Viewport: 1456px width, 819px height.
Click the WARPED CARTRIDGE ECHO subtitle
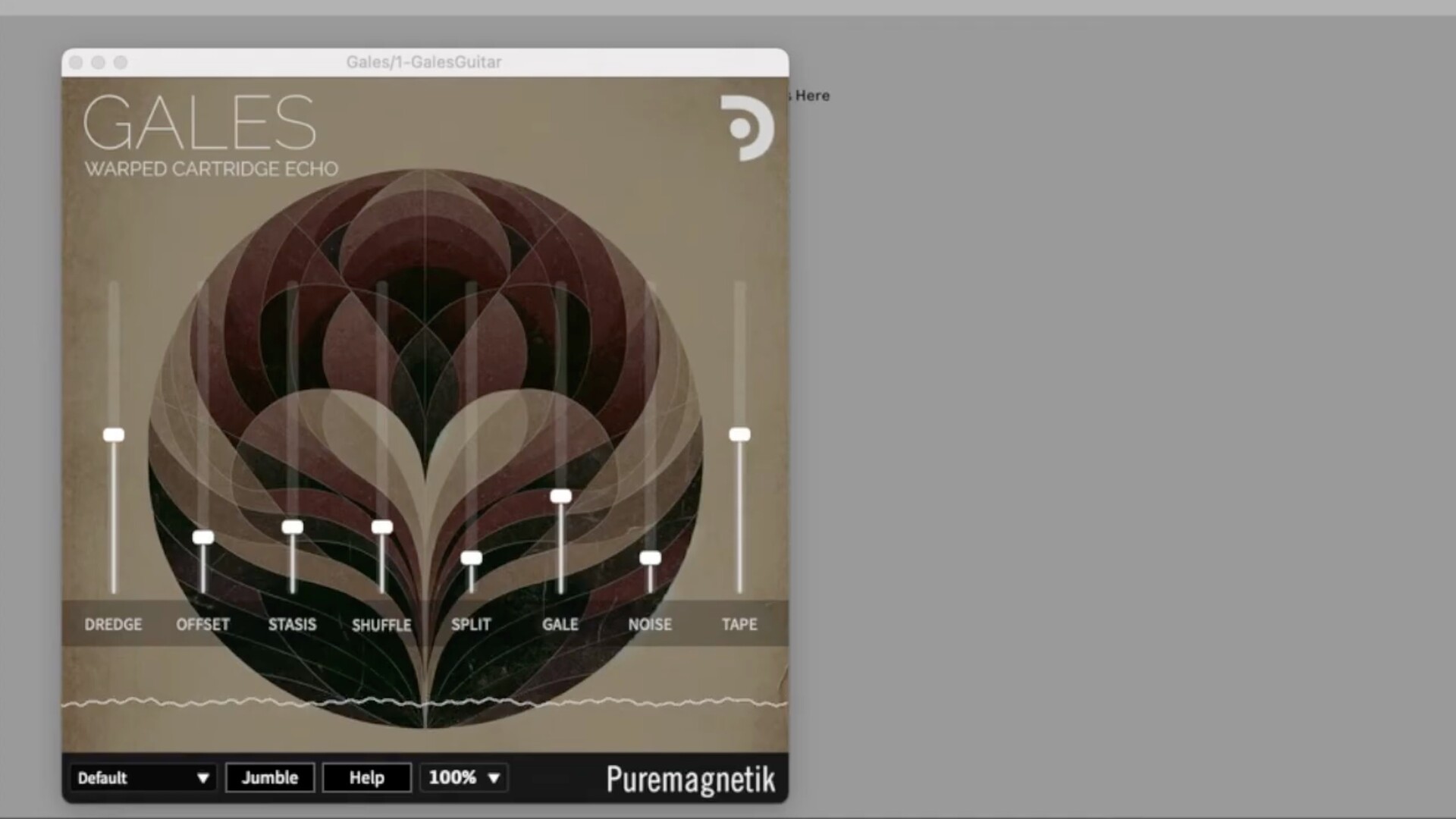pyautogui.click(x=212, y=168)
